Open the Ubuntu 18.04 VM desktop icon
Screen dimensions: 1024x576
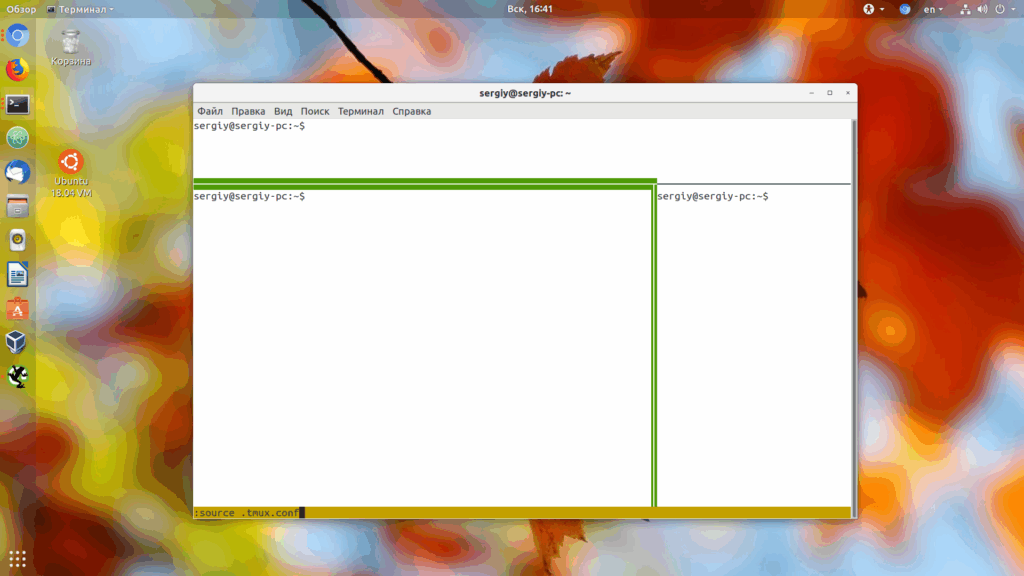[71, 174]
